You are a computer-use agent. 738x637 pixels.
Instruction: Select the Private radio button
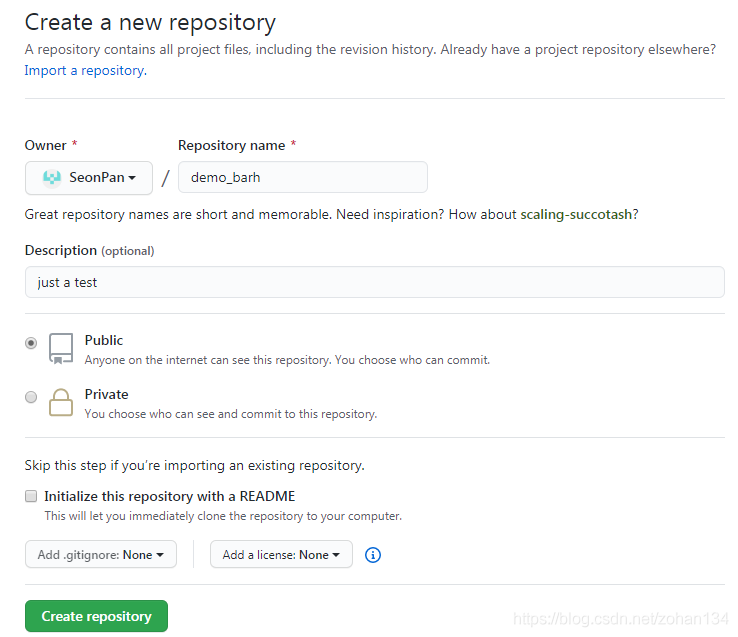[31, 396]
